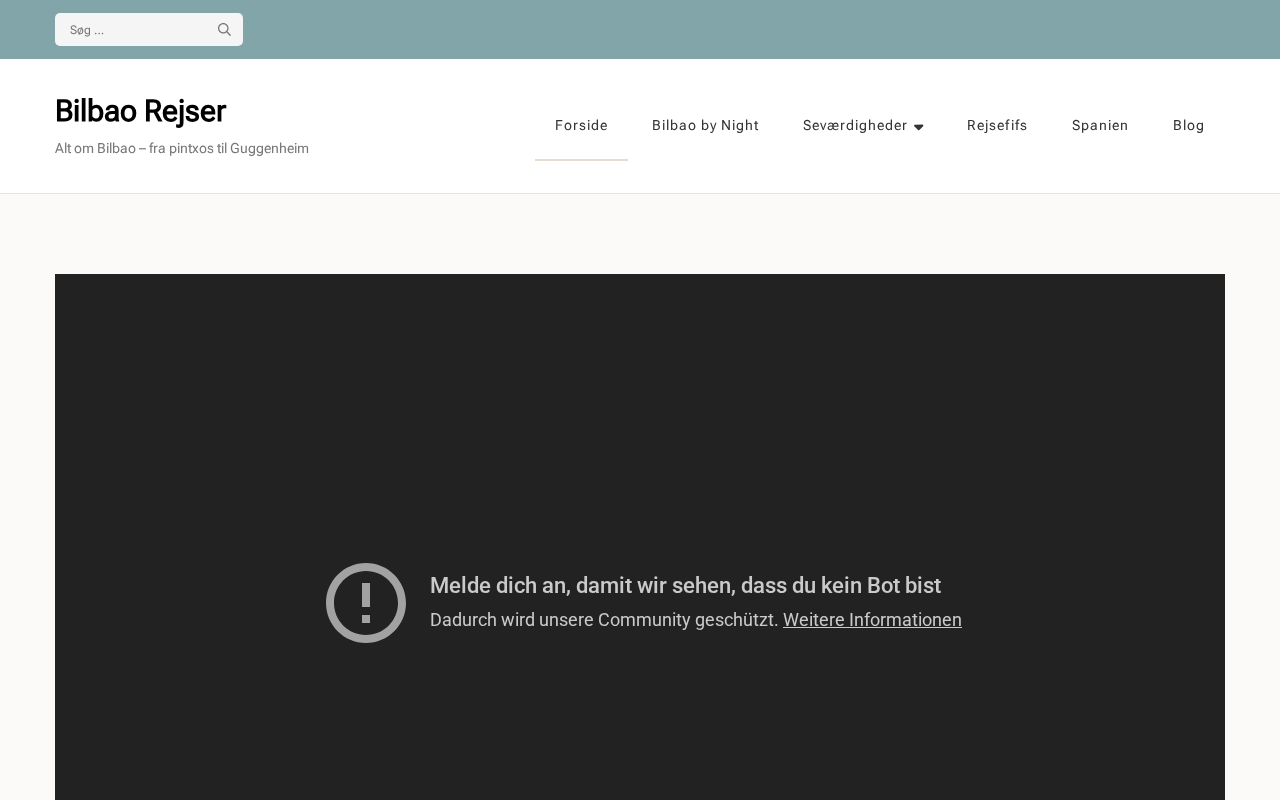
Task: Click the search magnifier icon
Action: pos(224,30)
